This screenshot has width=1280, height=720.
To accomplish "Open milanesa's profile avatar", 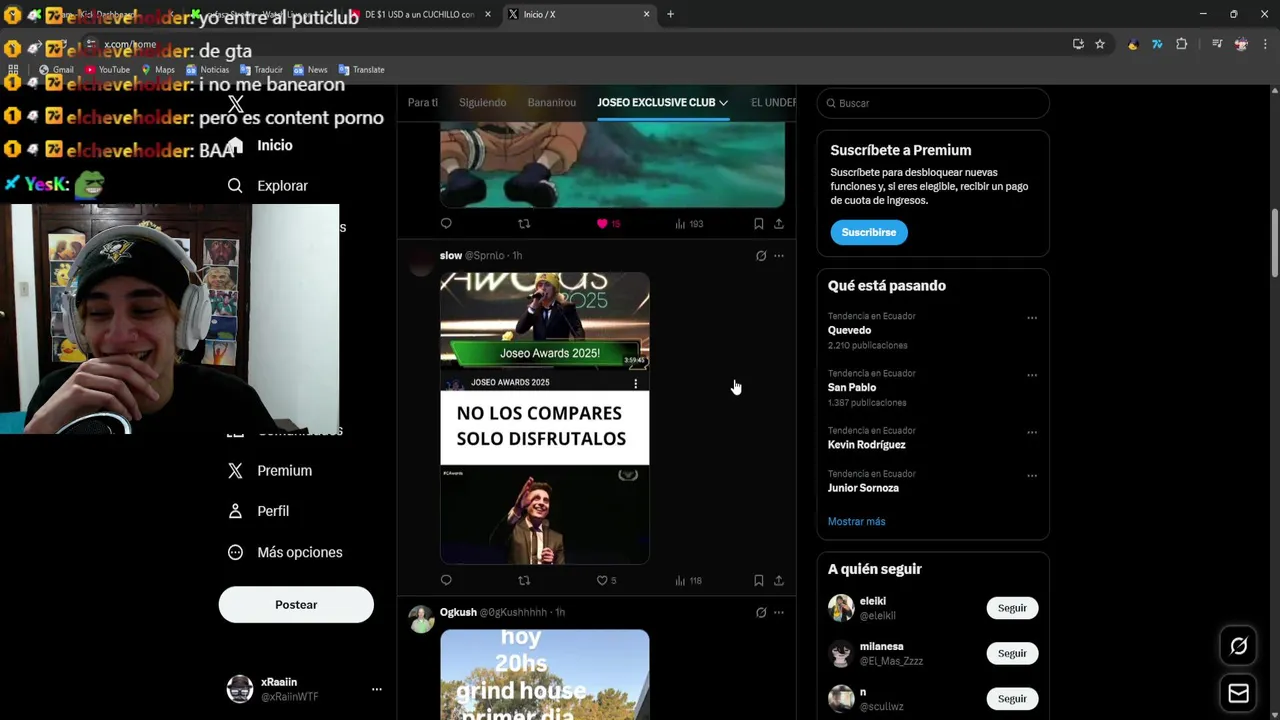I will [x=841, y=653].
